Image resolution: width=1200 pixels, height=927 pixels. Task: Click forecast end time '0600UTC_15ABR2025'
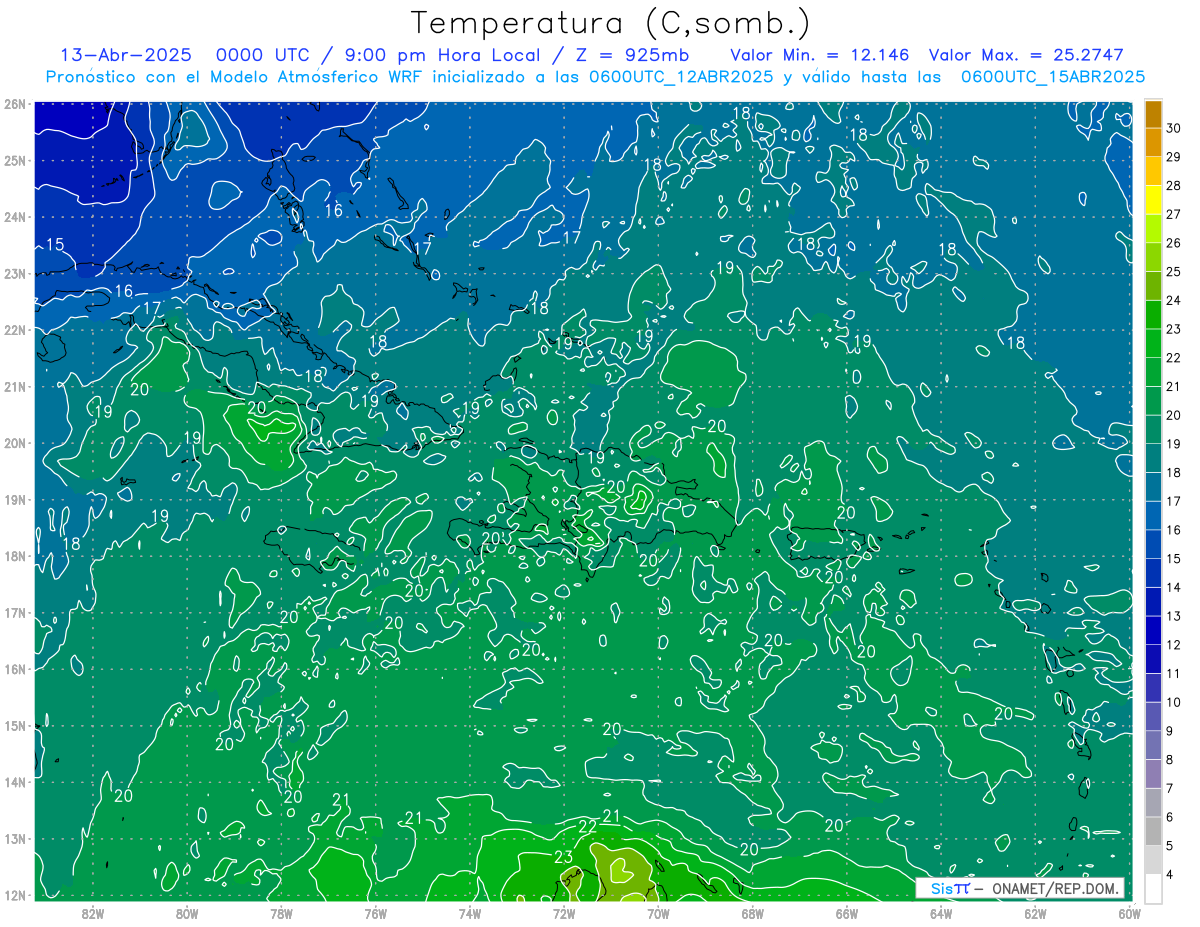pyautogui.click(x=1053, y=76)
